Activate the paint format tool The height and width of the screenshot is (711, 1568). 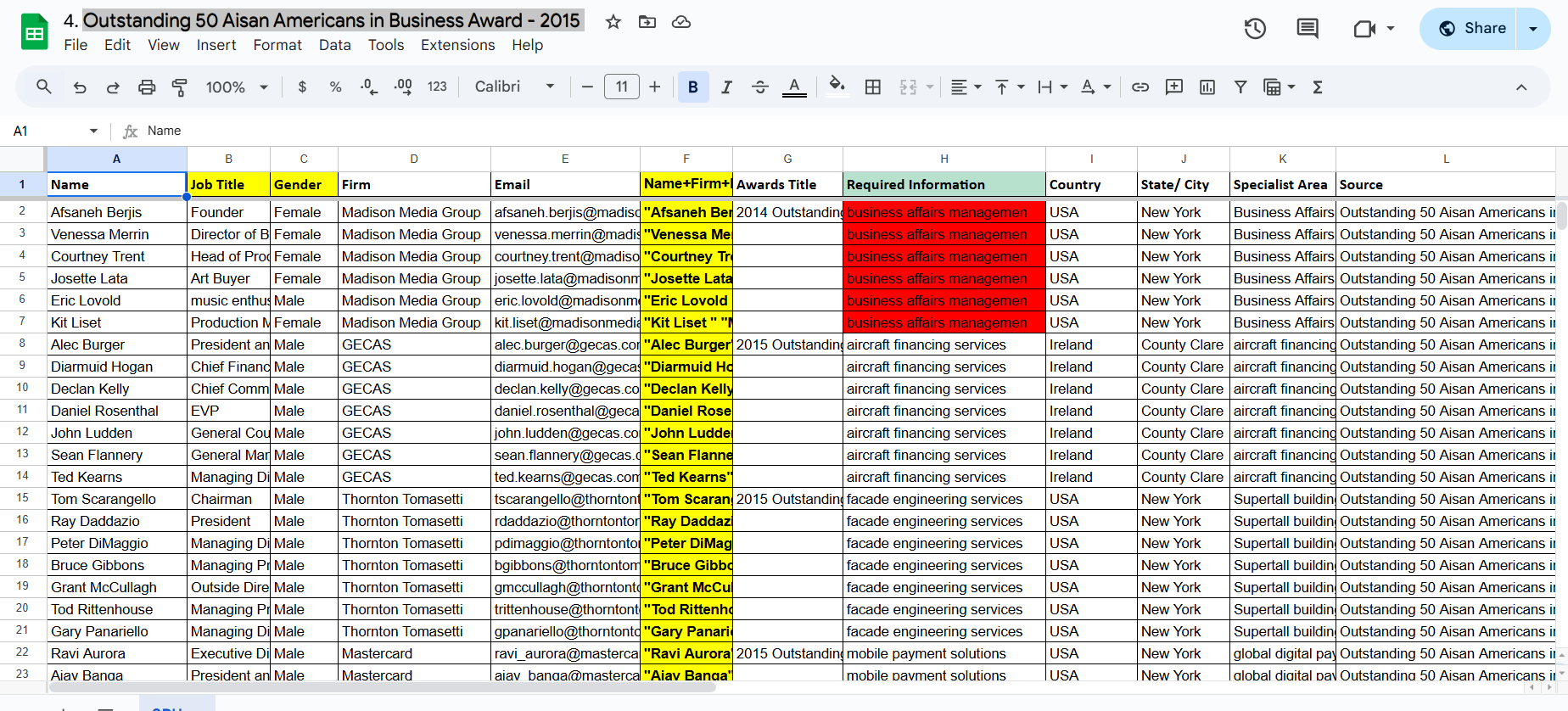[180, 87]
